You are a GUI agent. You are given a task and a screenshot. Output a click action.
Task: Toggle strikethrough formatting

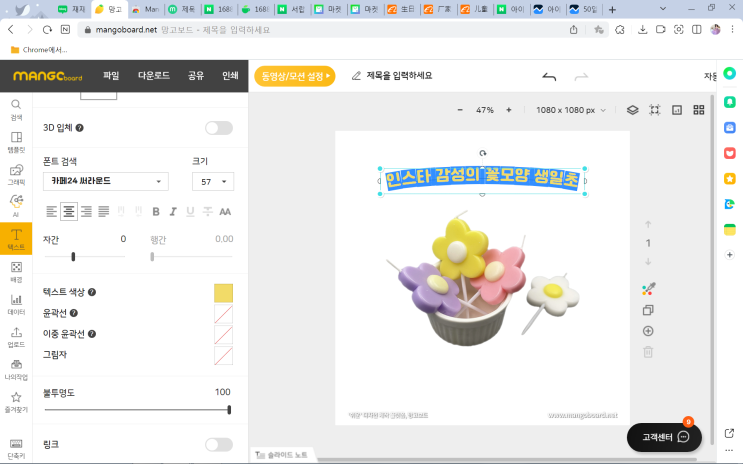208,212
